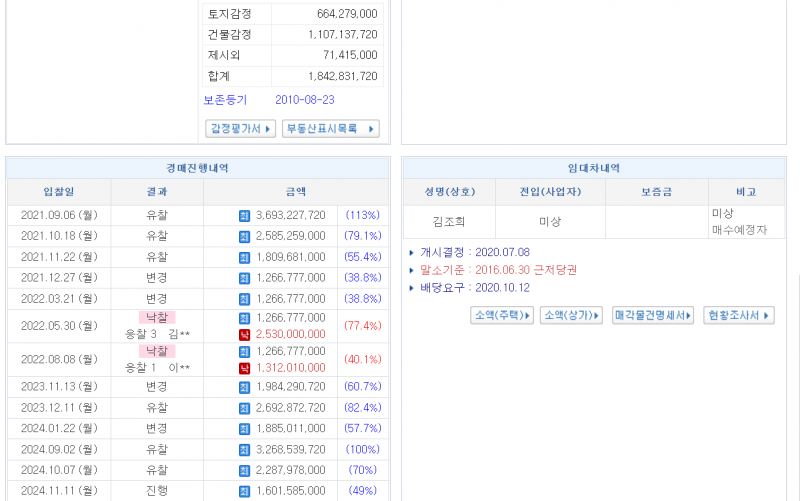The height and width of the screenshot is (501, 800).
Task: Click the blue 최 icon beside 1,809,681,000
Action: tap(244, 257)
